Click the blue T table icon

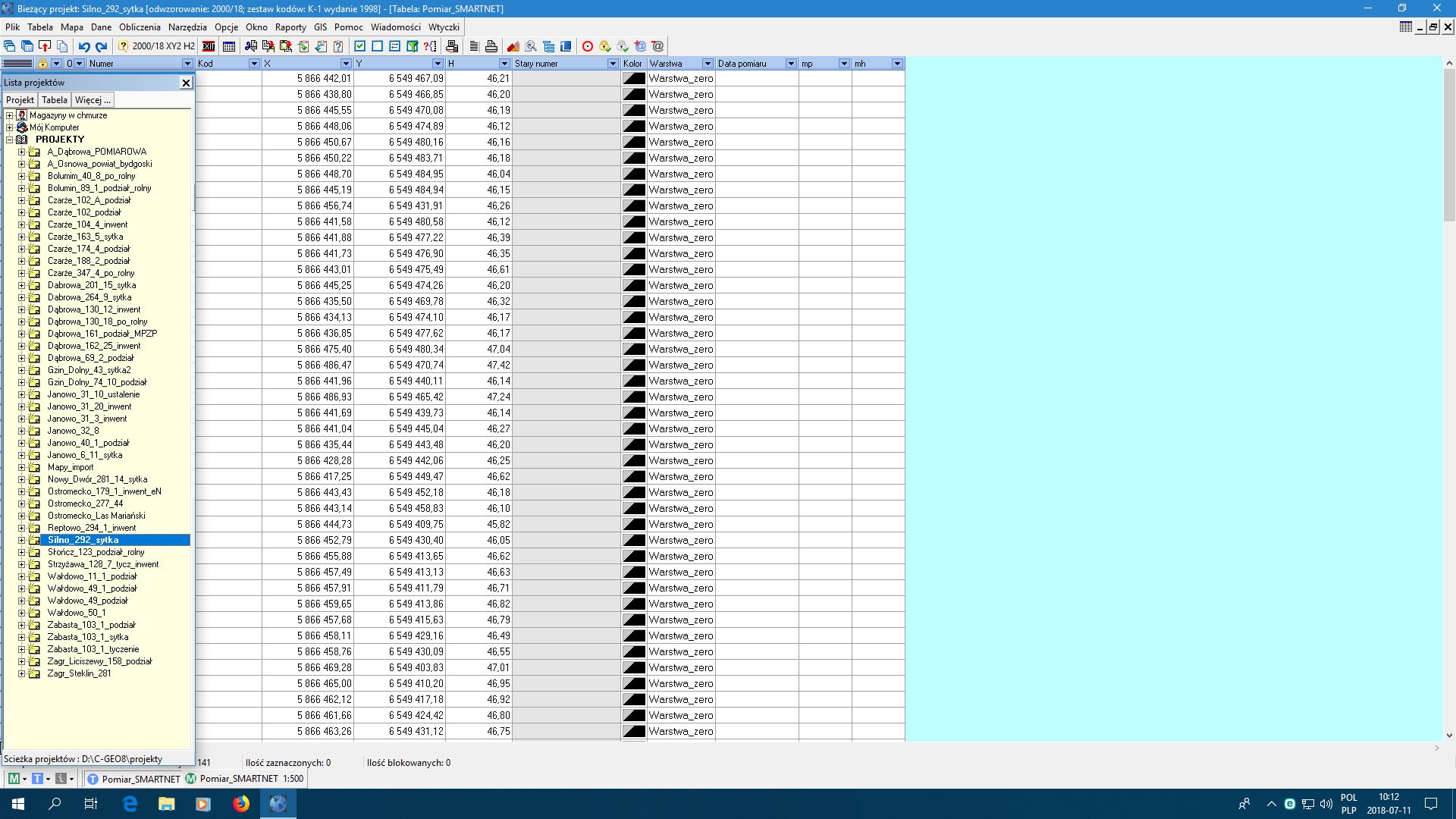click(x=37, y=779)
